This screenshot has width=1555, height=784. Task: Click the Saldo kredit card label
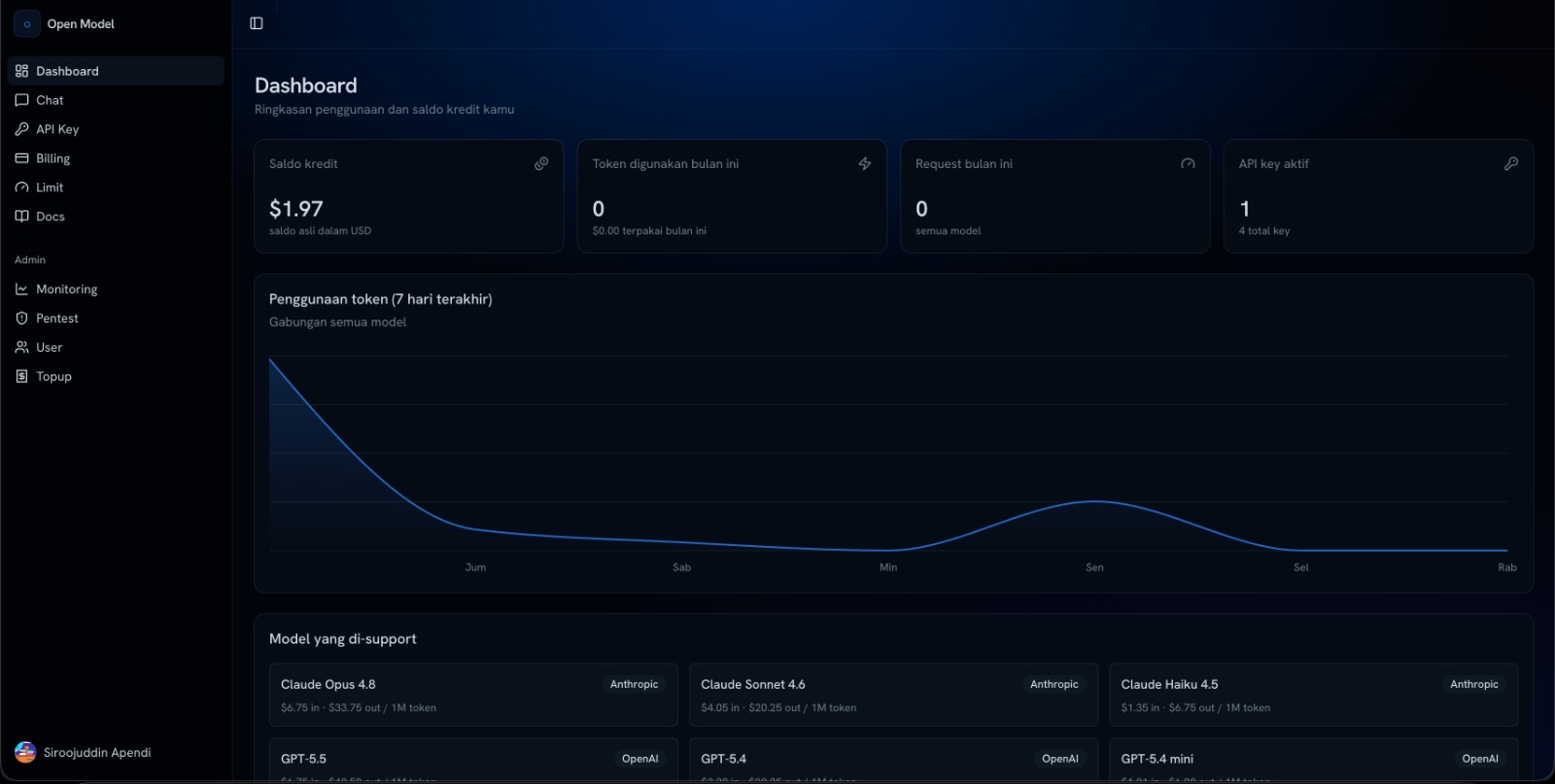click(x=303, y=164)
